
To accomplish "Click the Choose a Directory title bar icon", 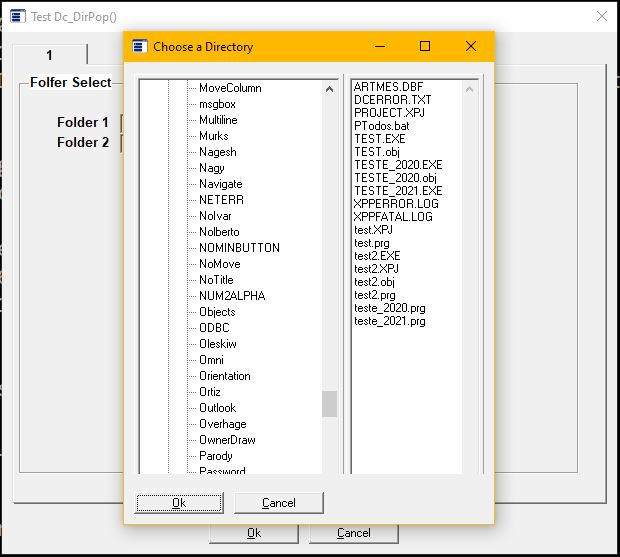I will click(140, 46).
